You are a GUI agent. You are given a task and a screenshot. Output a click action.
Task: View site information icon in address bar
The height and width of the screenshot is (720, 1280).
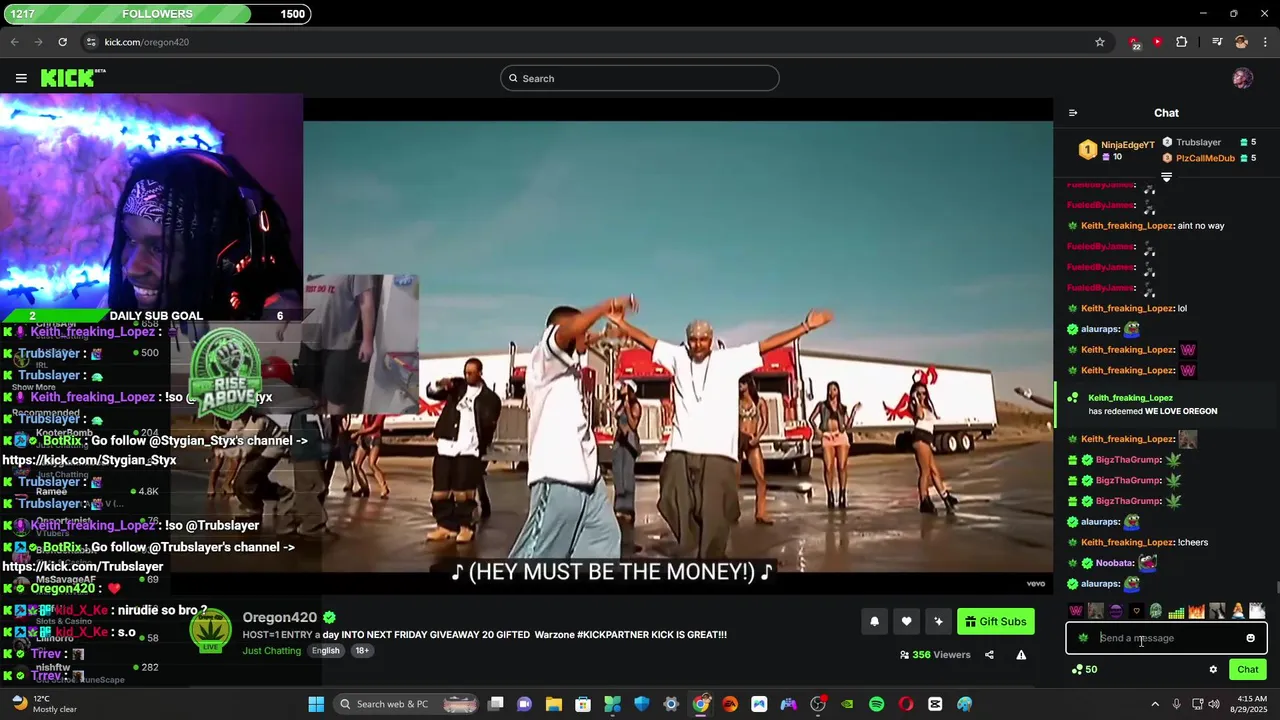[91, 42]
